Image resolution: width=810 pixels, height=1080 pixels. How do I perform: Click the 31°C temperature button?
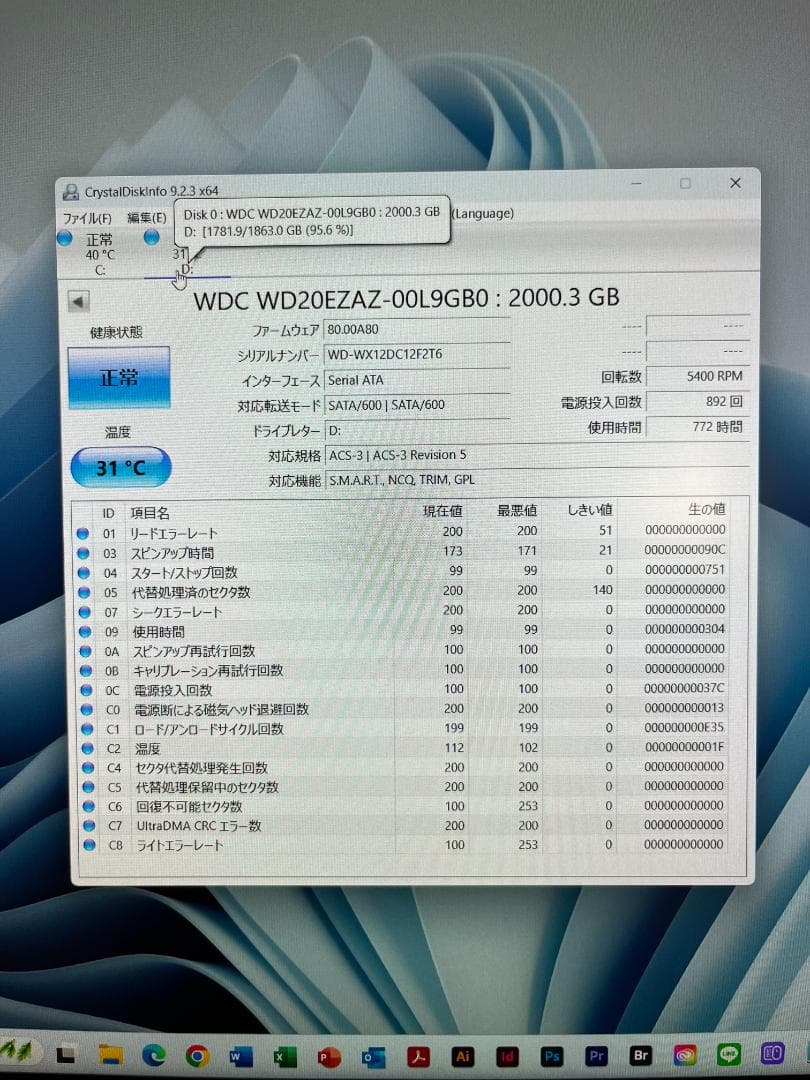point(119,467)
